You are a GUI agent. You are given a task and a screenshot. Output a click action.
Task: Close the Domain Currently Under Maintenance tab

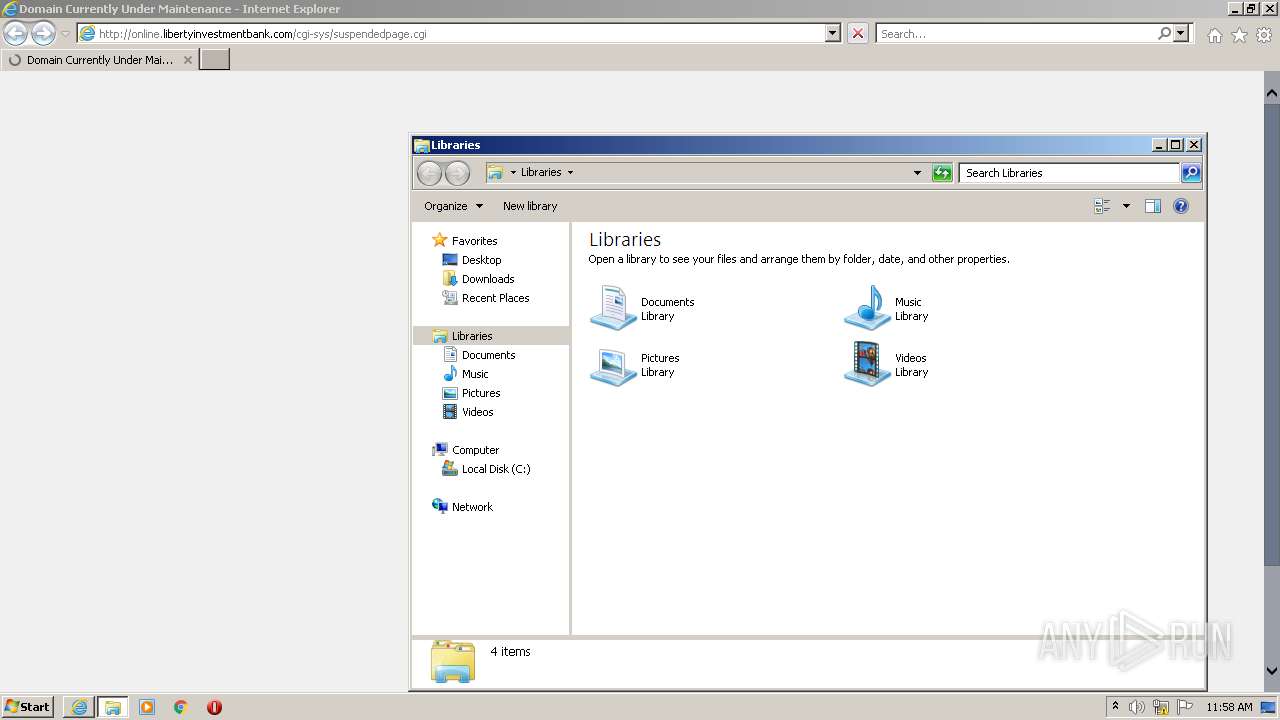[188, 60]
